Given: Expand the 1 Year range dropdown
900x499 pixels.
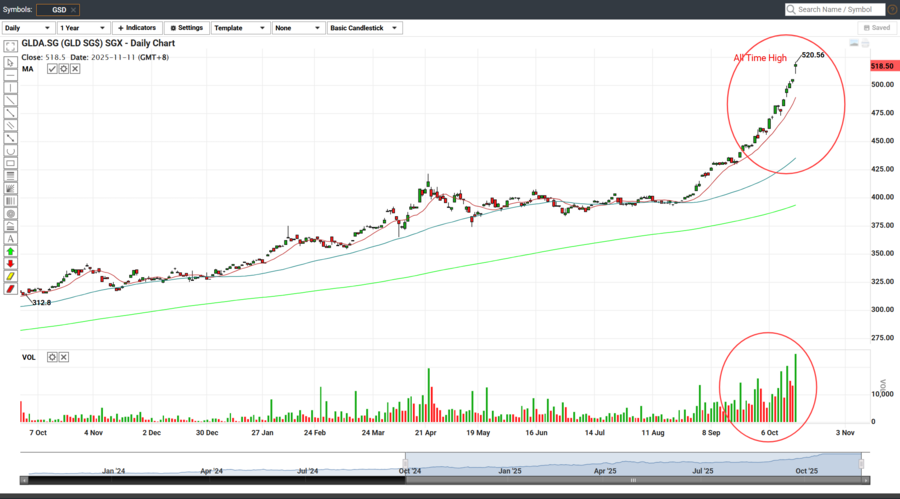Looking at the screenshot, I should click(x=82, y=28).
